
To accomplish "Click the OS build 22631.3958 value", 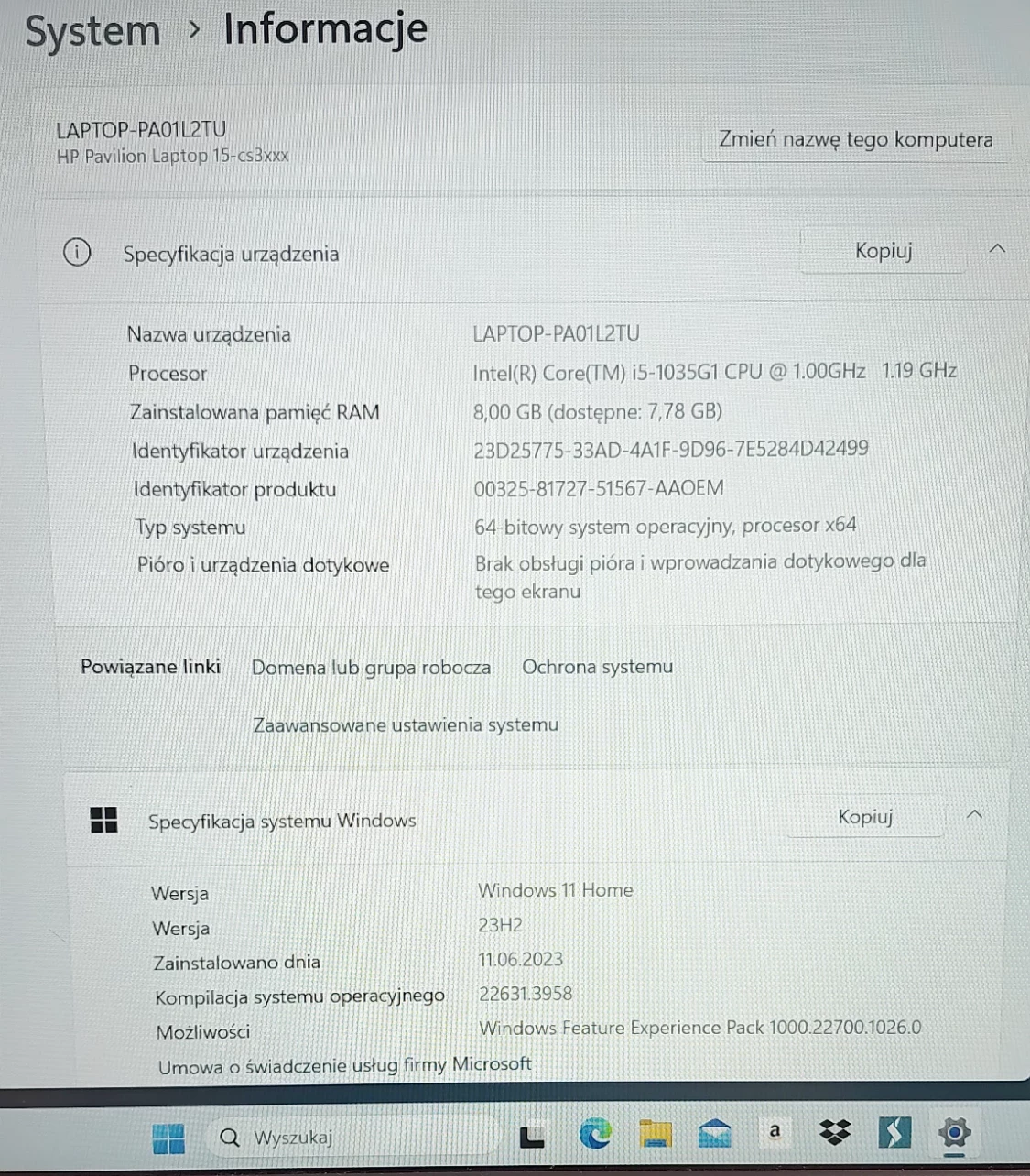I will click(526, 994).
